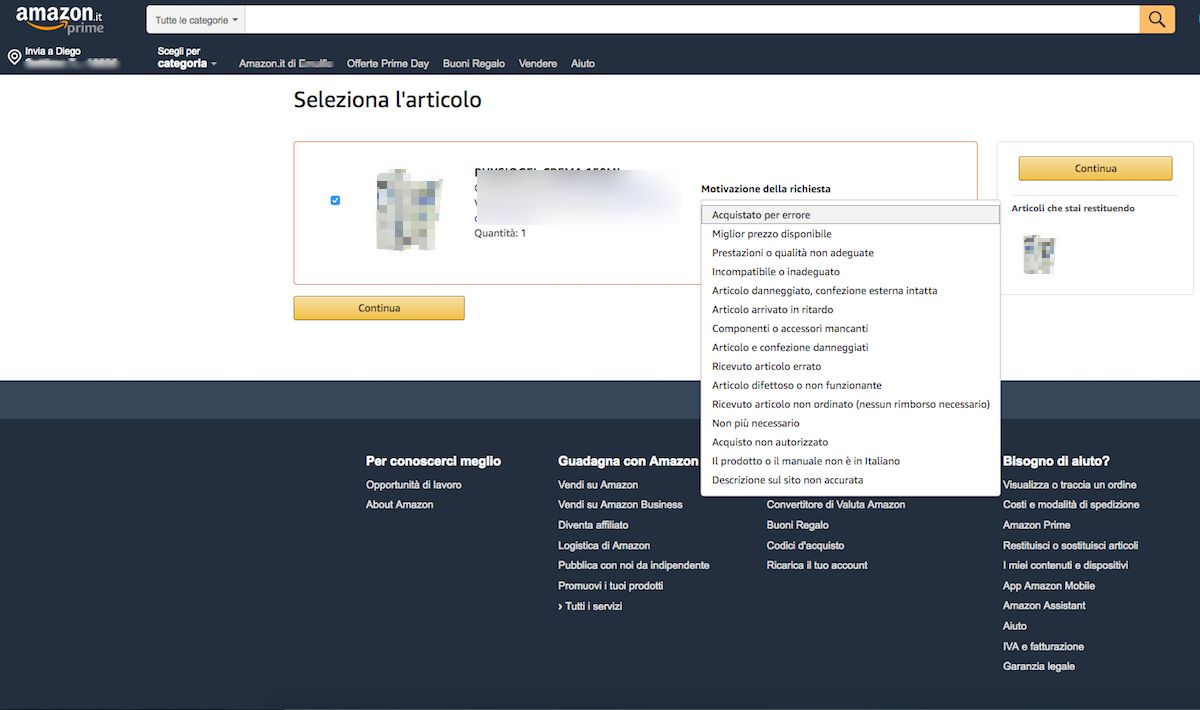This screenshot has height=710, width=1200.
Task: Pick 'Ricevuto articolo errato' from list
Action: pyautogui.click(x=766, y=367)
